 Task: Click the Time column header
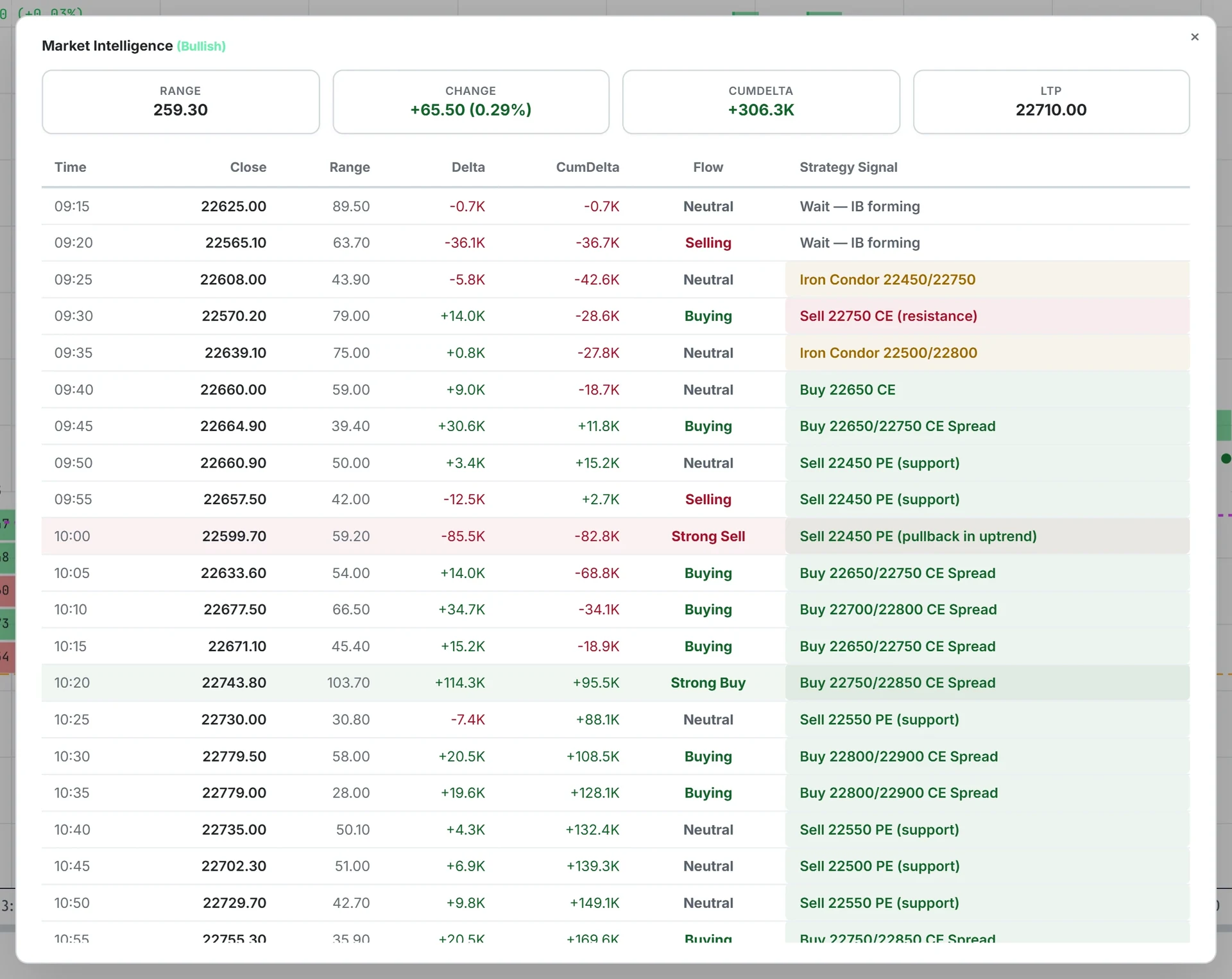click(x=71, y=167)
